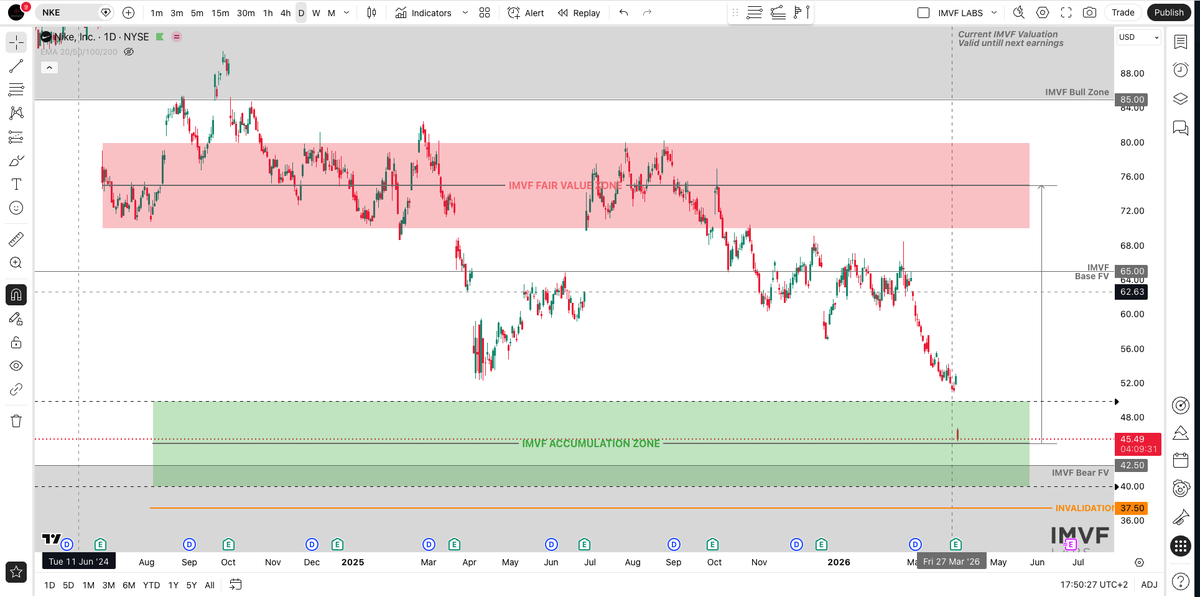Expand the indicators favorites dropdown arrow
The width and height of the screenshot is (1200, 597).
coord(464,13)
